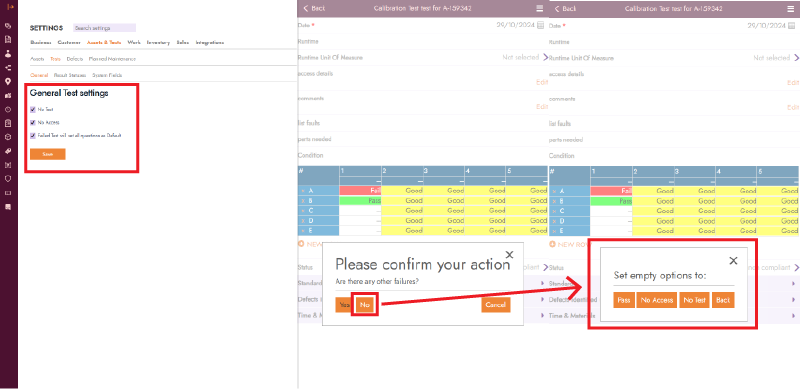
Task: Click the New Row plus icon, right panel
Action: point(553,244)
